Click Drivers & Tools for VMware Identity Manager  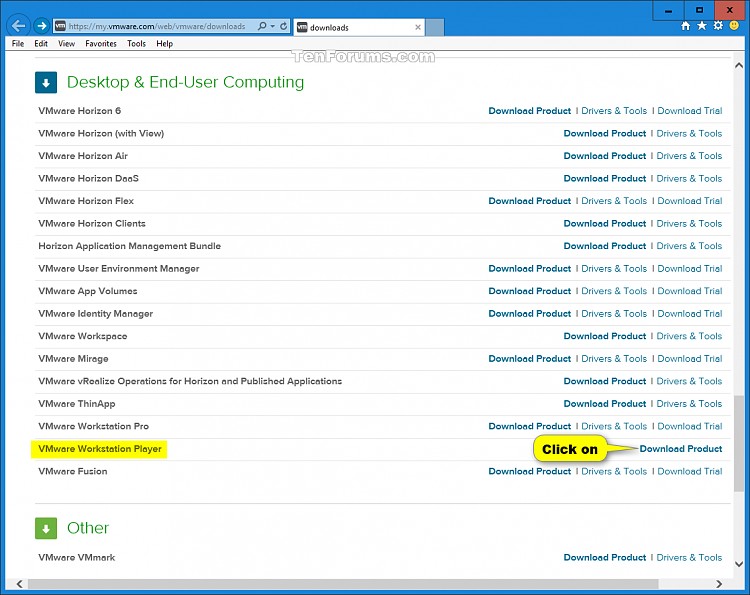coord(614,314)
